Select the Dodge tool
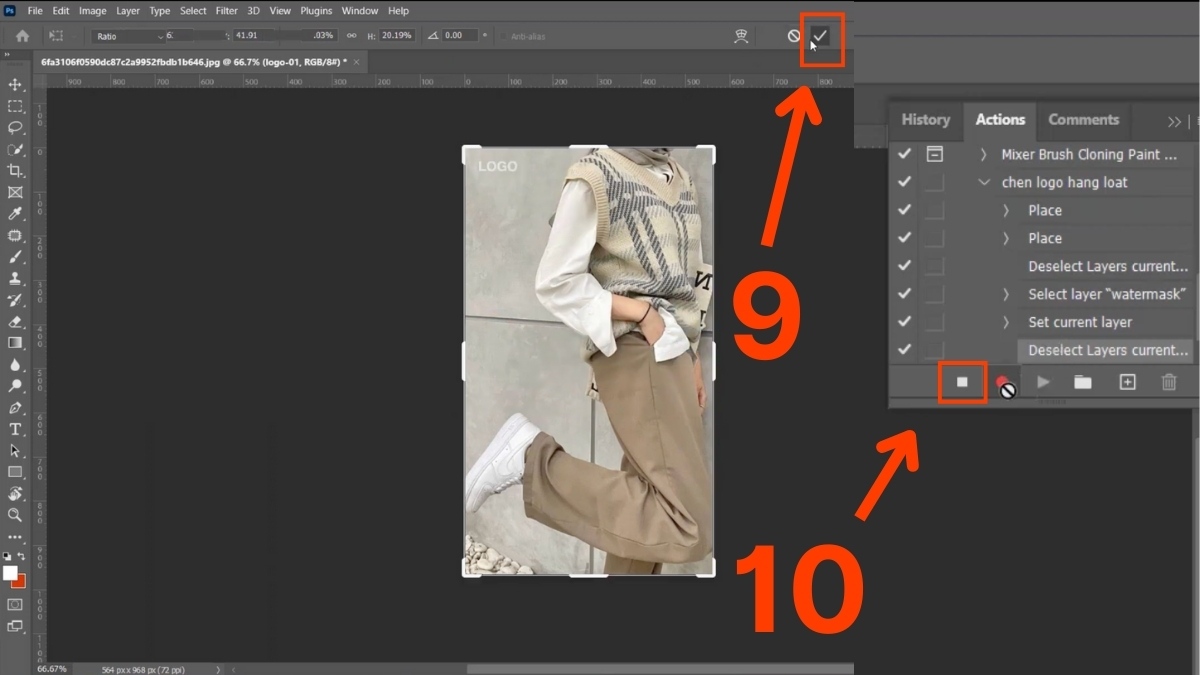The height and width of the screenshot is (675, 1200). tap(15, 386)
